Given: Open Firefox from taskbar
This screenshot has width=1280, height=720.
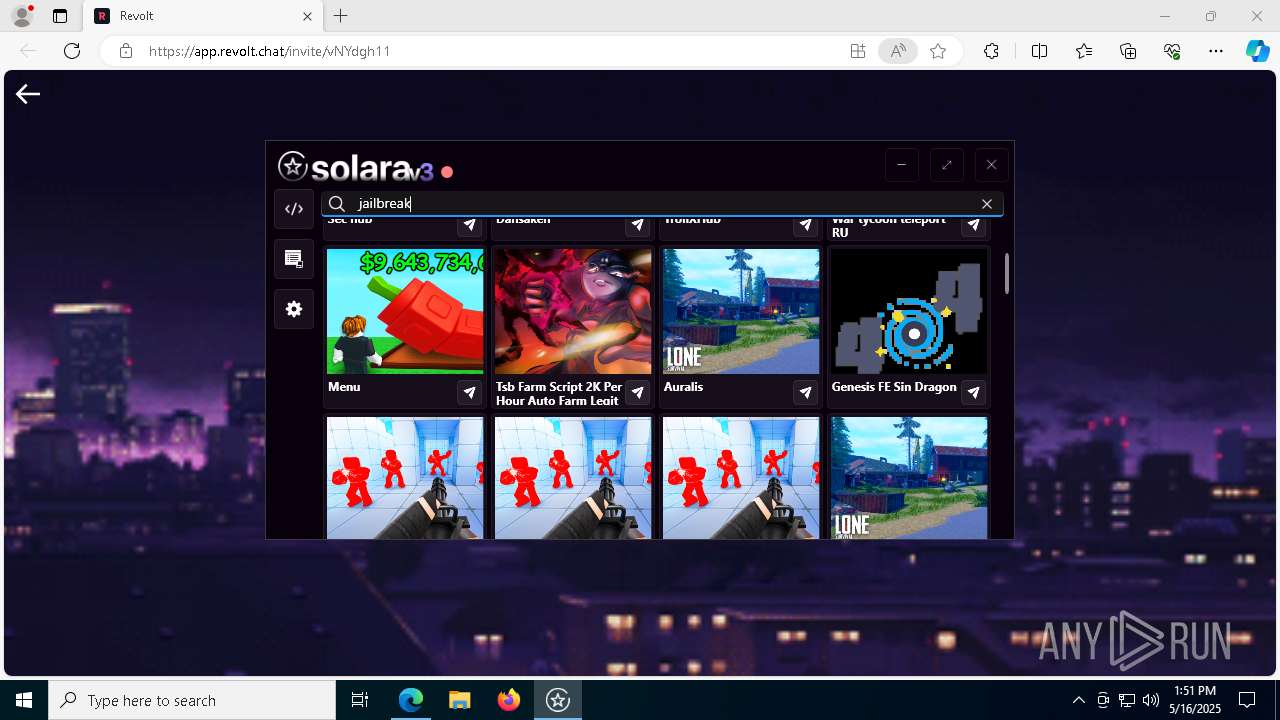Looking at the screenshot, I should [x=508, y=700].
